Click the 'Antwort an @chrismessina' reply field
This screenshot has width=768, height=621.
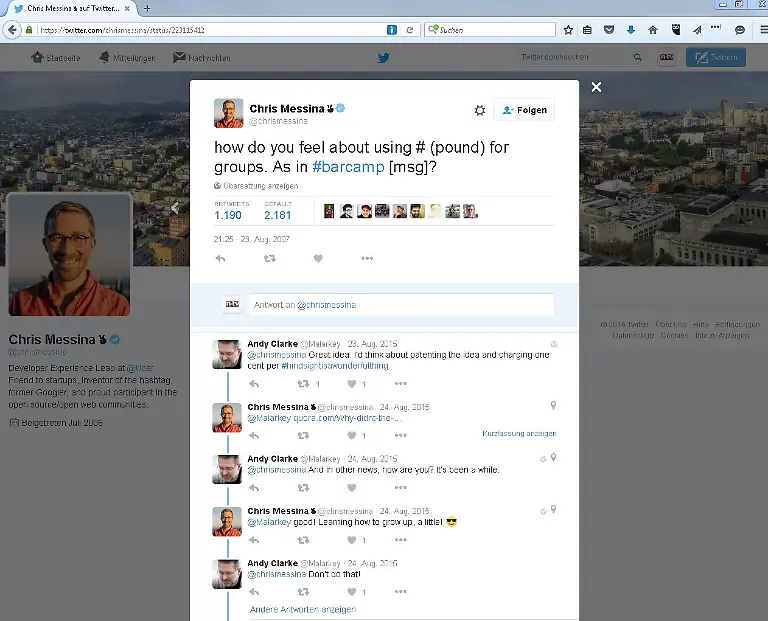click(x=400, y=304)
